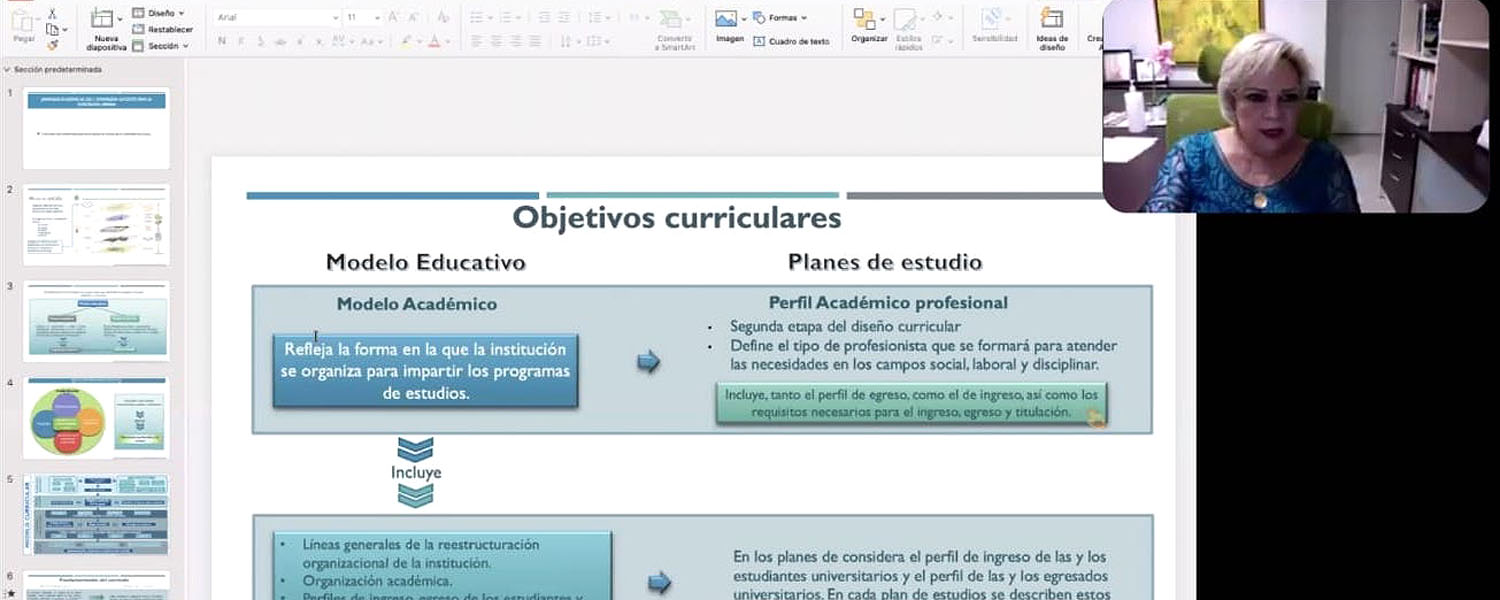Open the Formas shapes gallery
The width and height of the screenshot is (1500, 600).
(779, 17)
